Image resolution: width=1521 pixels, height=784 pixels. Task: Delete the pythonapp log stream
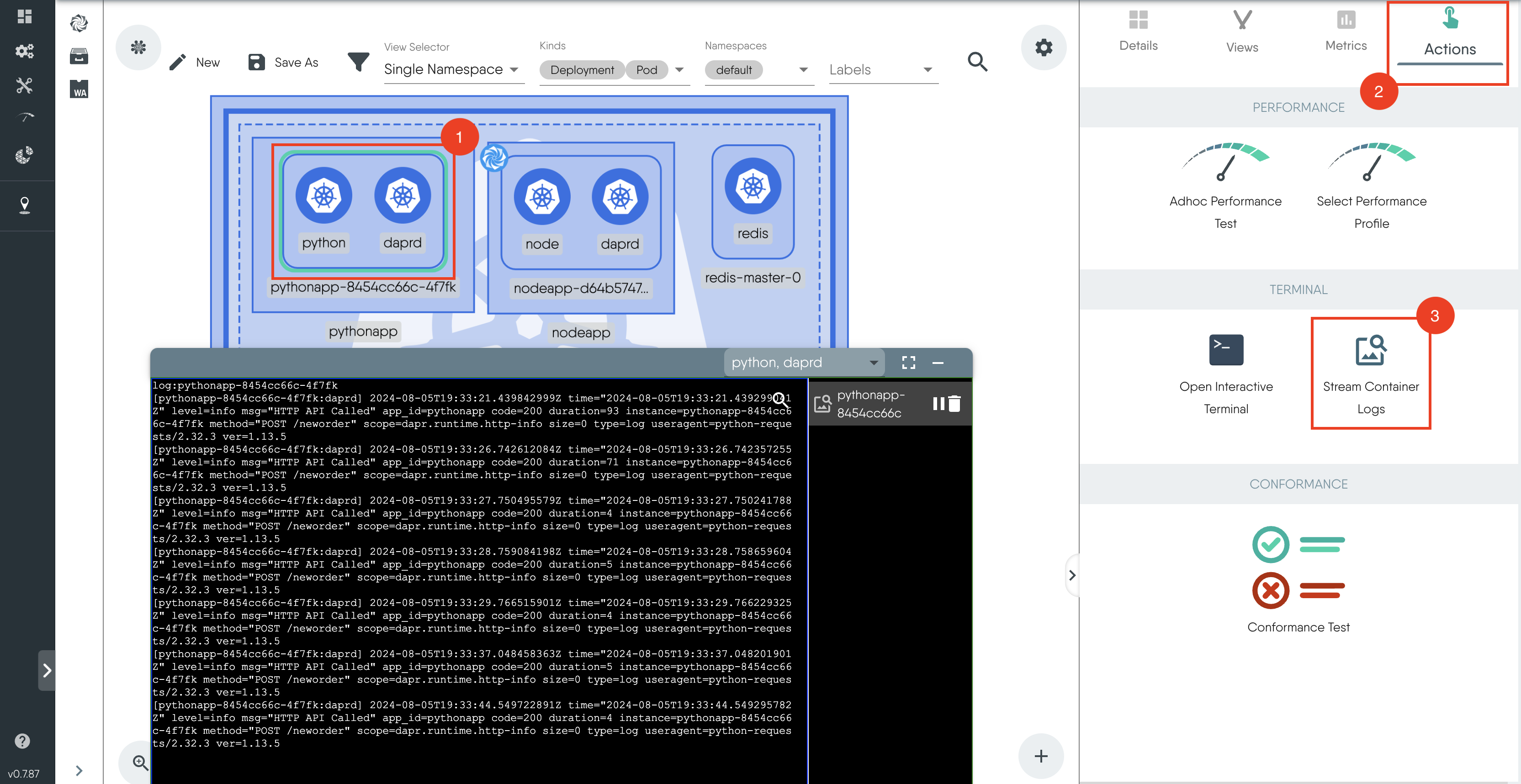tap(955, 404)
